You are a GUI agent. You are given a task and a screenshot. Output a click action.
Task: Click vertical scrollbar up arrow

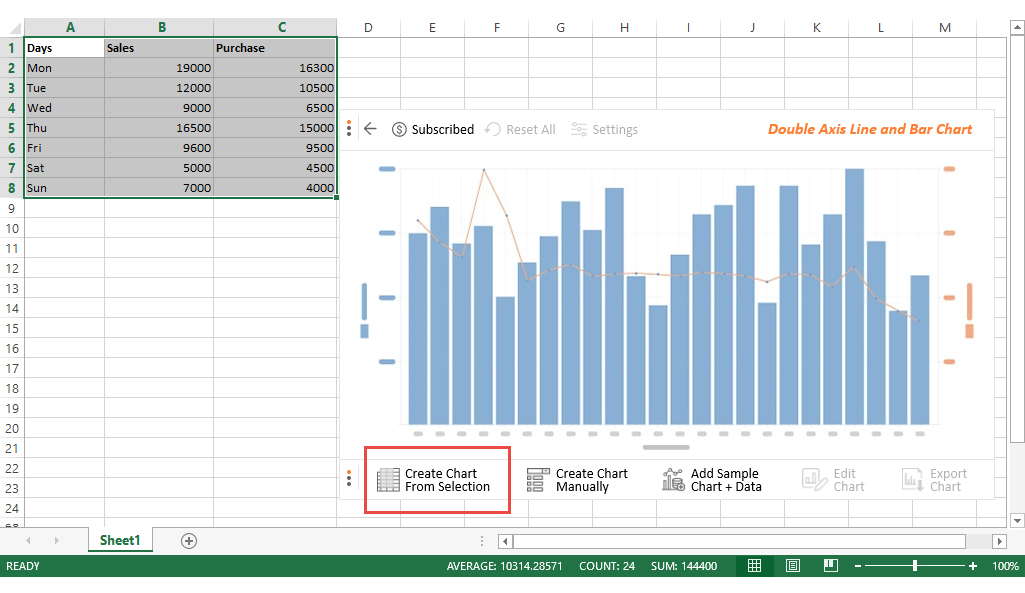point(1017,27)
